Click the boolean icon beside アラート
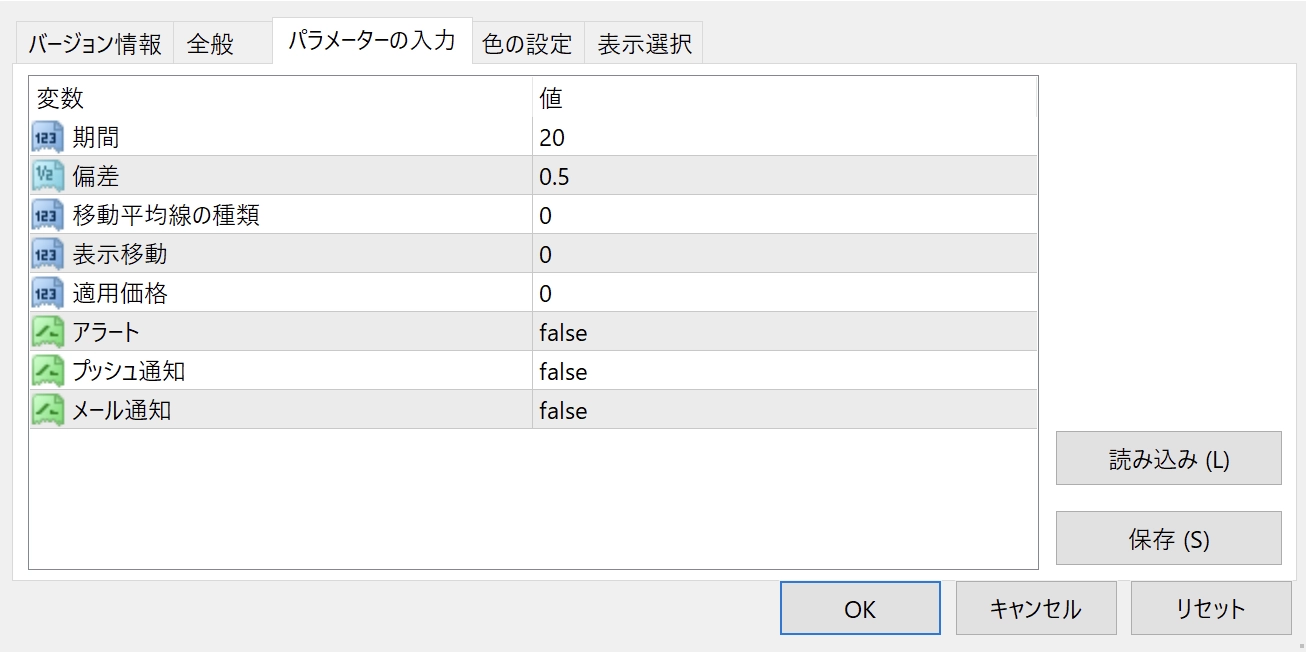This screenshot has height=652, width=1306. pos(47,332)
